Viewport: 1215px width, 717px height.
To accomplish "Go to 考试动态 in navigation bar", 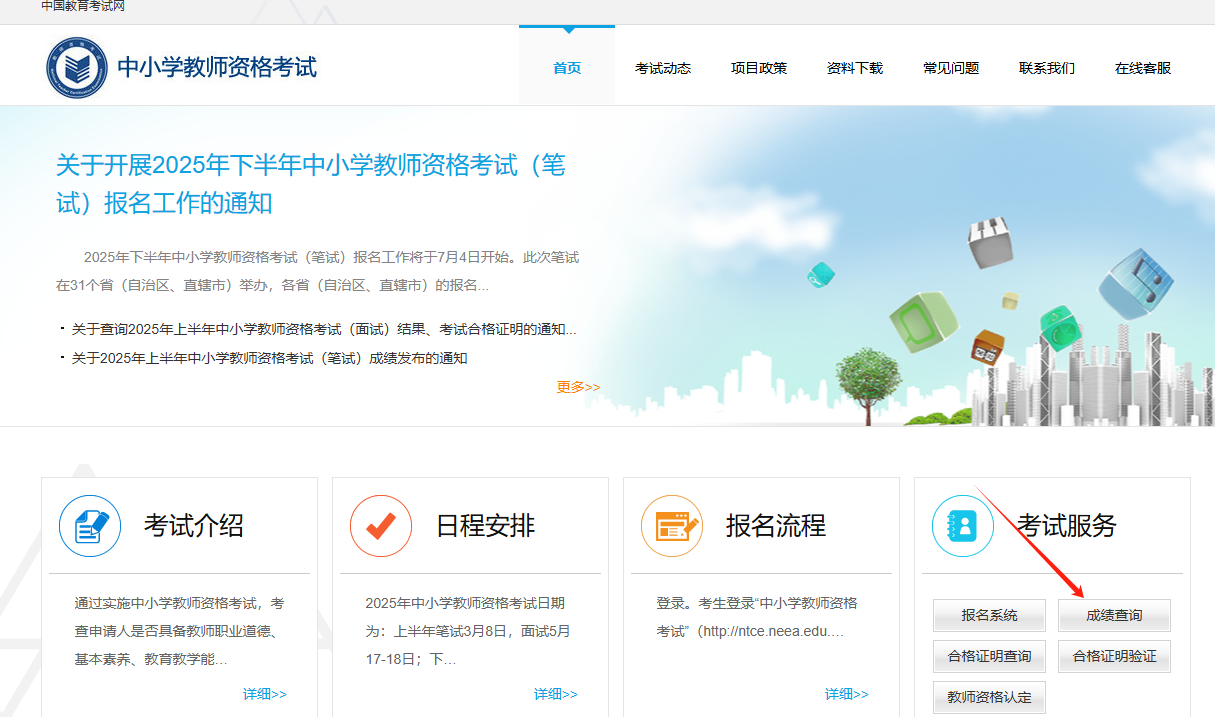I will (663, 68).
